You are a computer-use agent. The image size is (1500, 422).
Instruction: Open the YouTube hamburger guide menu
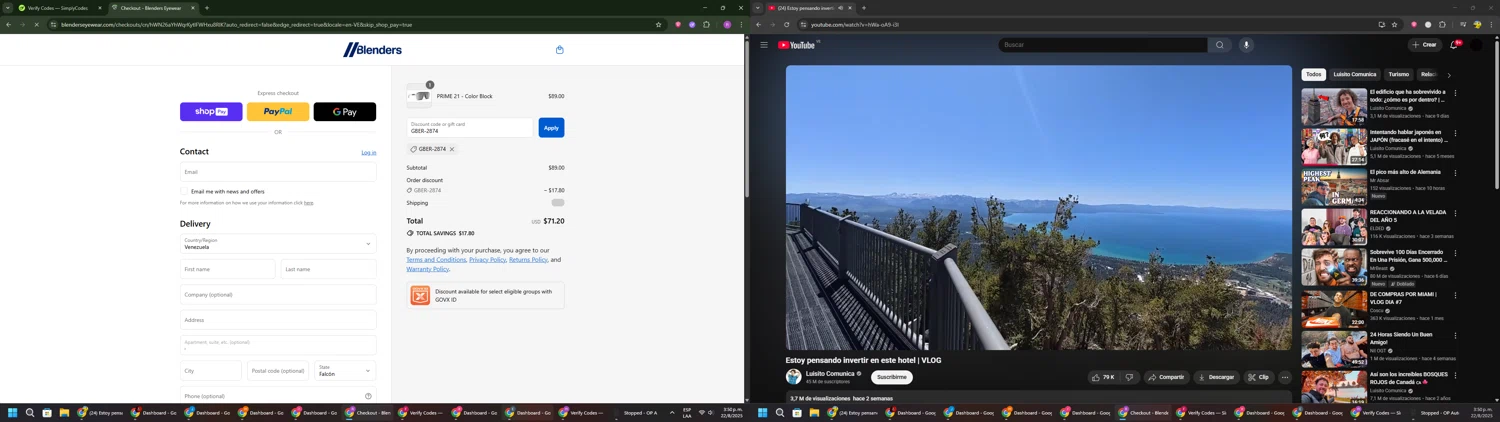pos(764,45)
